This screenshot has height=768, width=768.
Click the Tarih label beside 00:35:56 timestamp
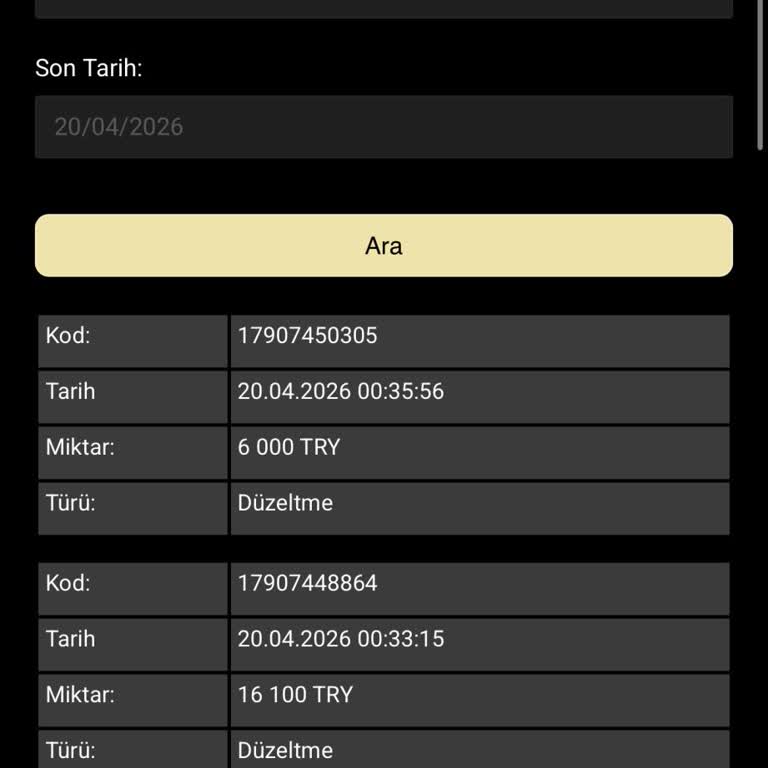pos(71,392)
